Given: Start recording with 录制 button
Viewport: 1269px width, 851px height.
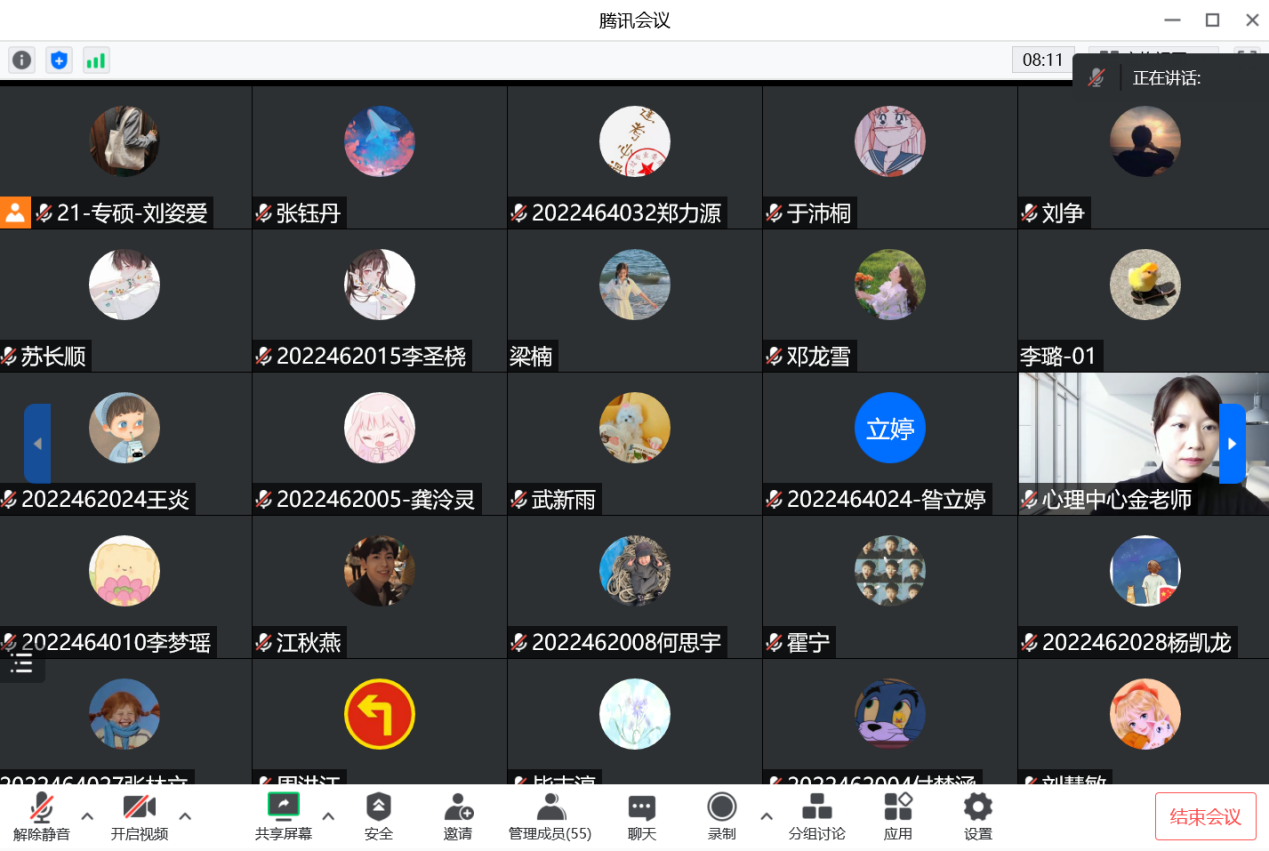Looking at the screenshot, I should click(x=722, y=816).
